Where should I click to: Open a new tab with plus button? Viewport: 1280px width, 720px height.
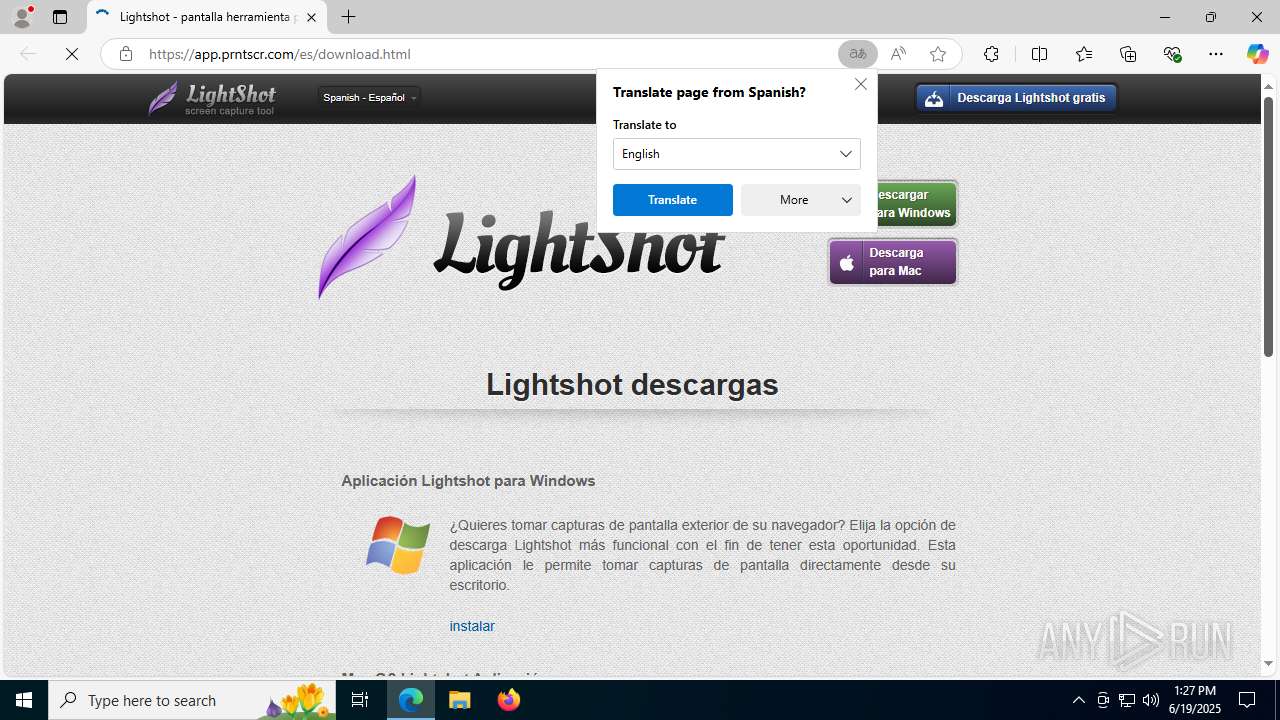click(348, 17)
